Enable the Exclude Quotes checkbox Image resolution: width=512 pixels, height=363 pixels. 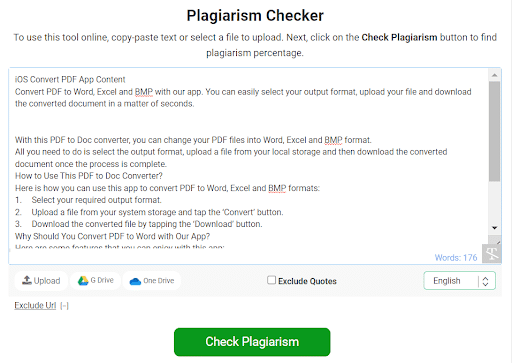click(x=271, y=280)
